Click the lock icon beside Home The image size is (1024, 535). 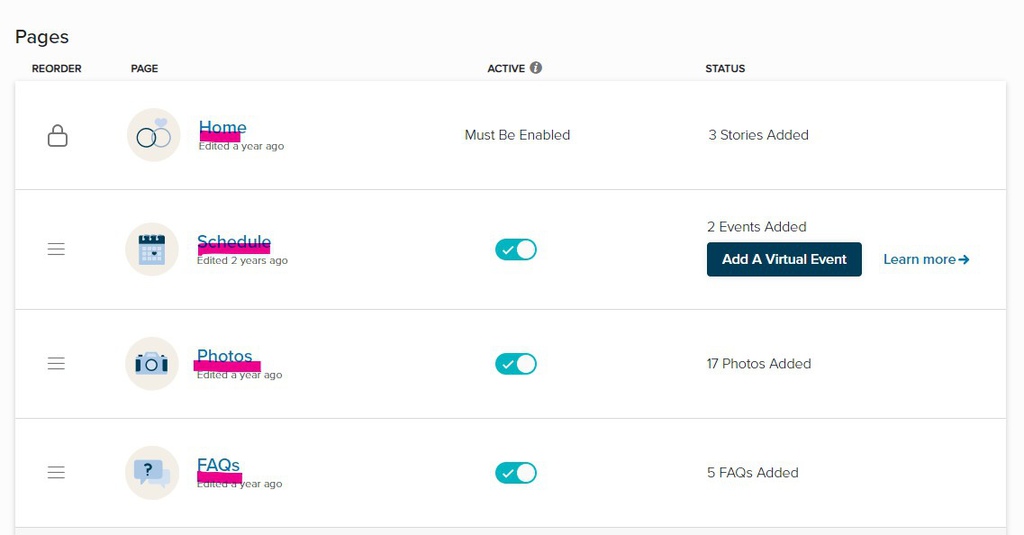point(58,135)
